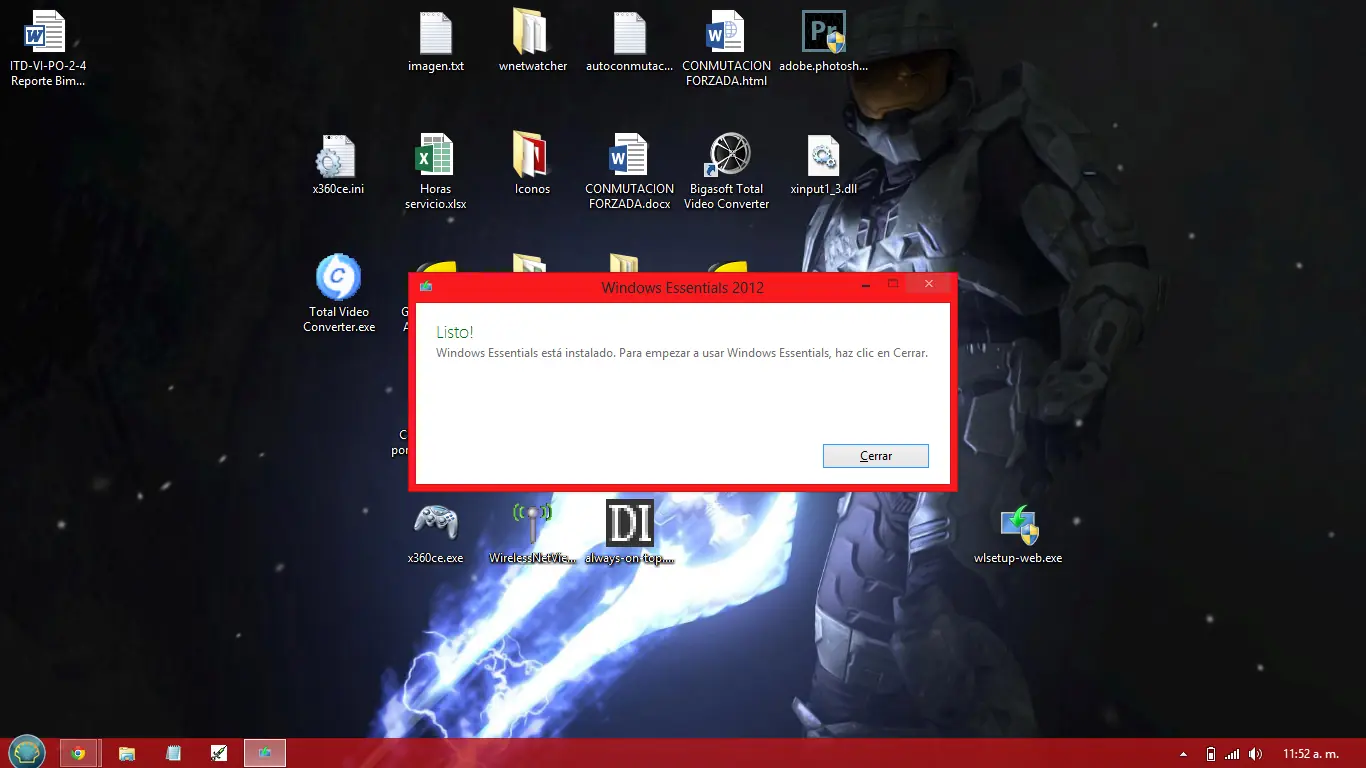This screenshot has width=1366, height=768.
Task: Open Chrome from the taskbar
Action: click(78, 753)
